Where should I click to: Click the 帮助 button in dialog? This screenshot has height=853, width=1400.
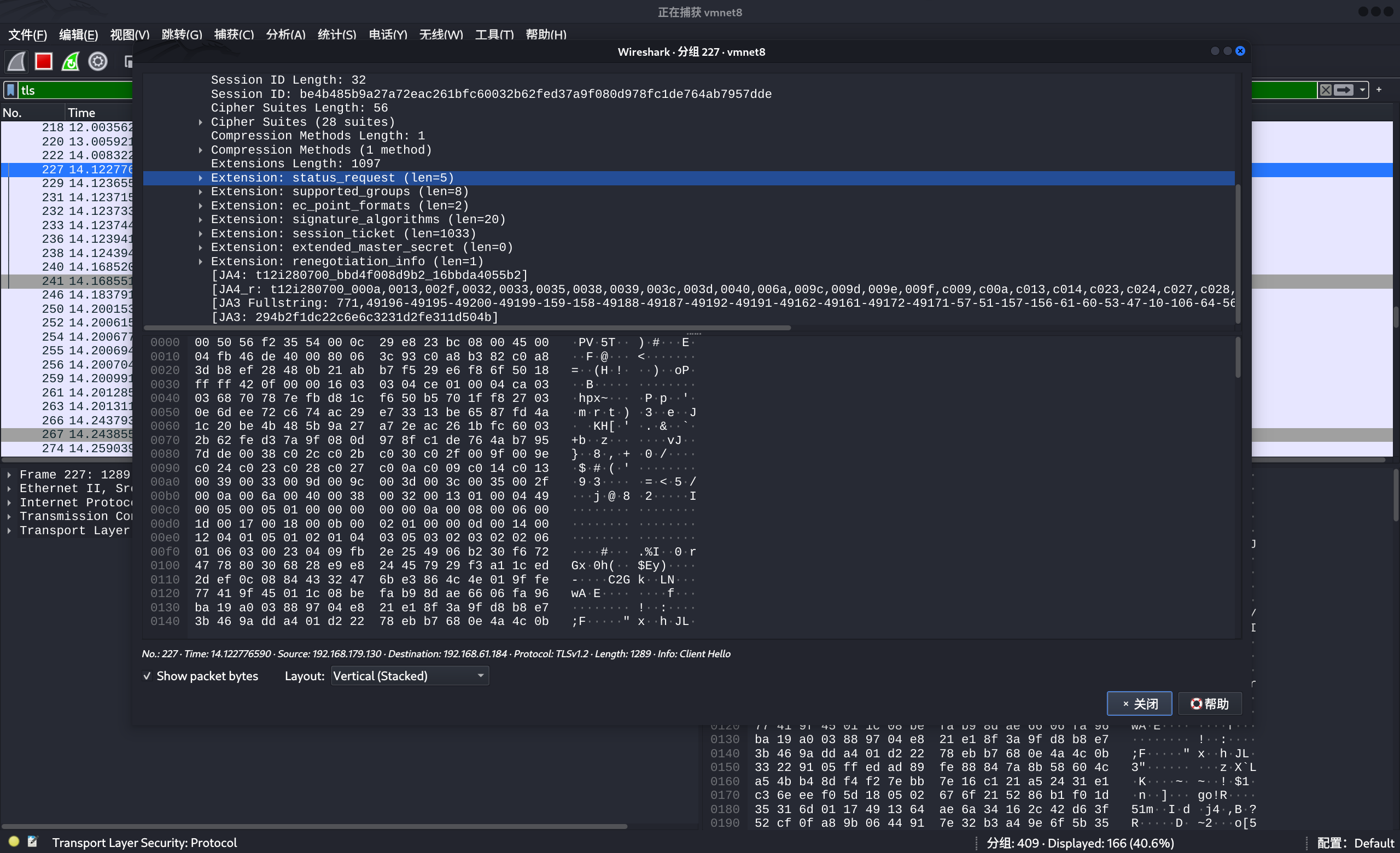click(1209, 704)
